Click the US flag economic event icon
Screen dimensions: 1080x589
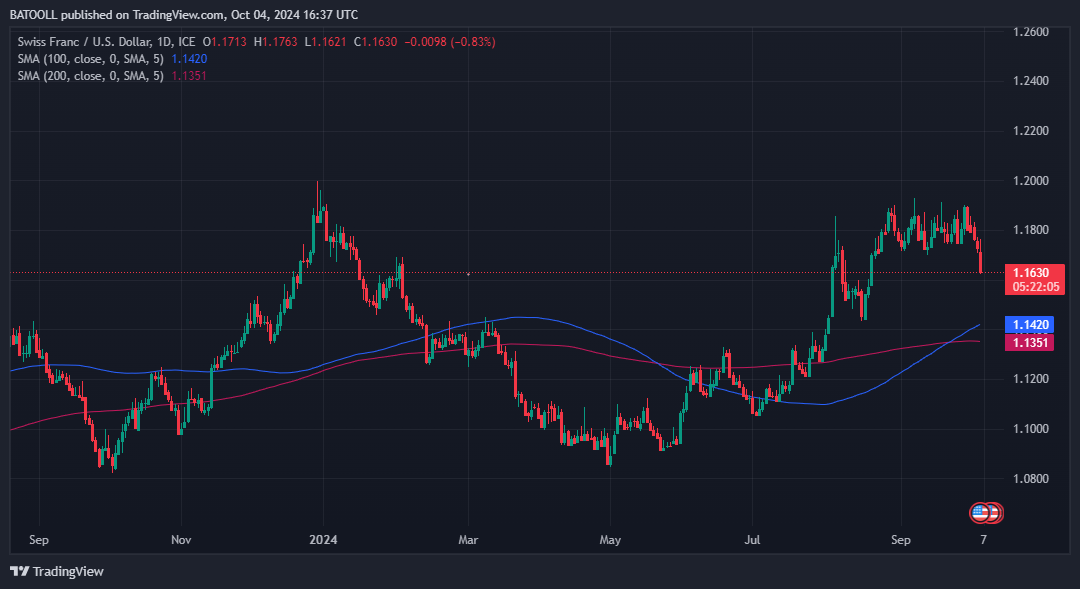pos(980,513)
